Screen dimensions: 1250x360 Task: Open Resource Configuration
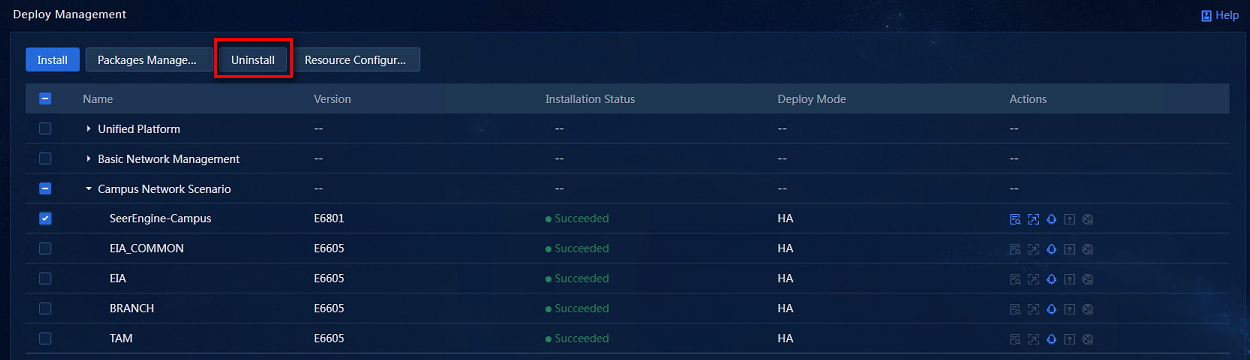(x=355, y=60)
